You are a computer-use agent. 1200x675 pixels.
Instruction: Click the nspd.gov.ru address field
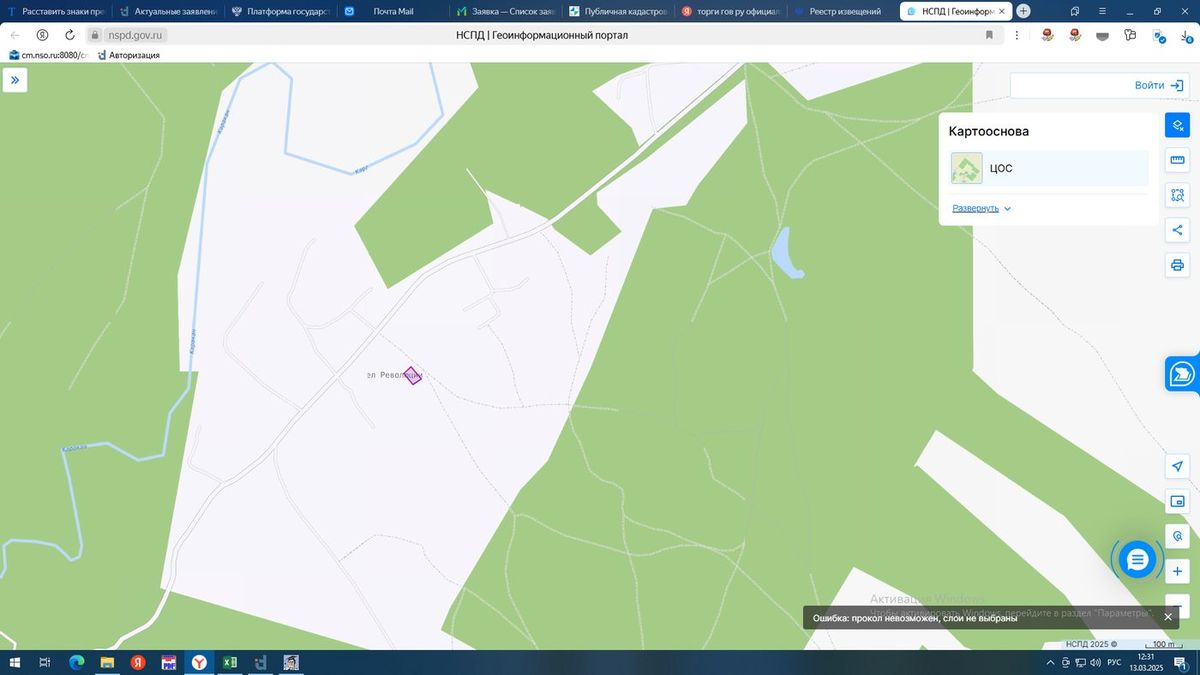[x=135, y=35]
